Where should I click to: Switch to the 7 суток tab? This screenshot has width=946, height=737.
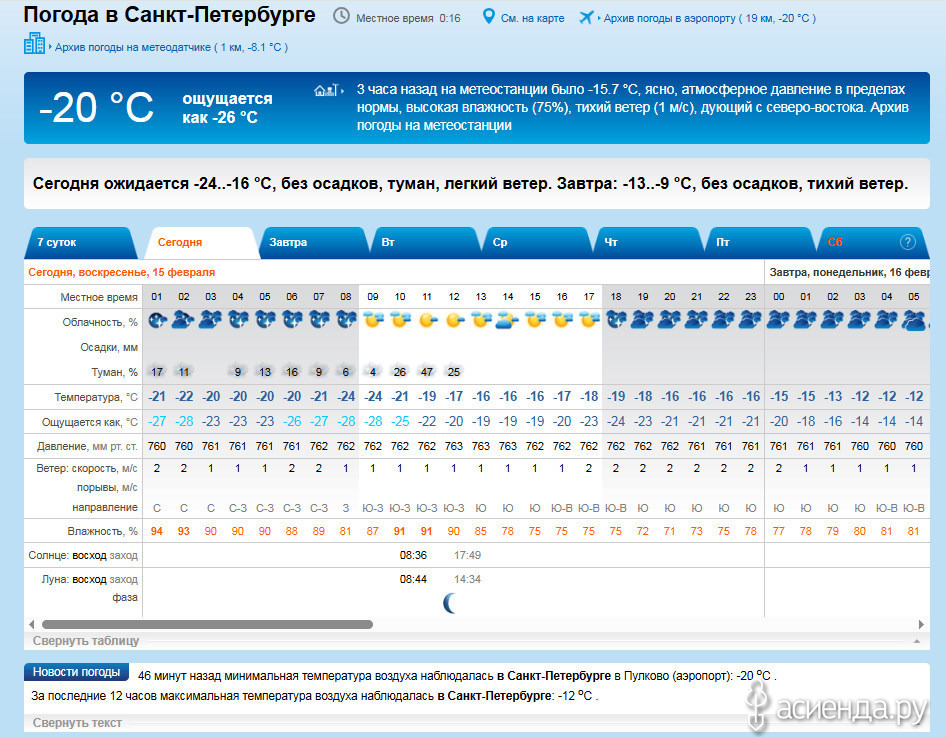(57, 243)
